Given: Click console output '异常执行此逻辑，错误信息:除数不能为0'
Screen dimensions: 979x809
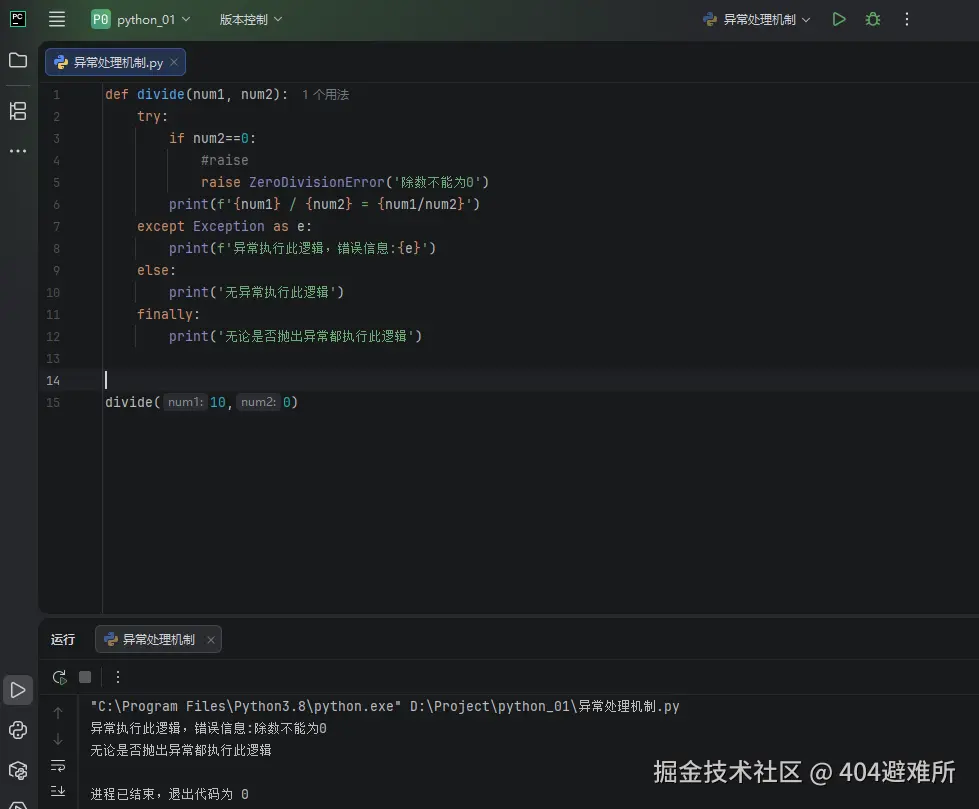Looking at the screenshot, I should click(209, 728).
